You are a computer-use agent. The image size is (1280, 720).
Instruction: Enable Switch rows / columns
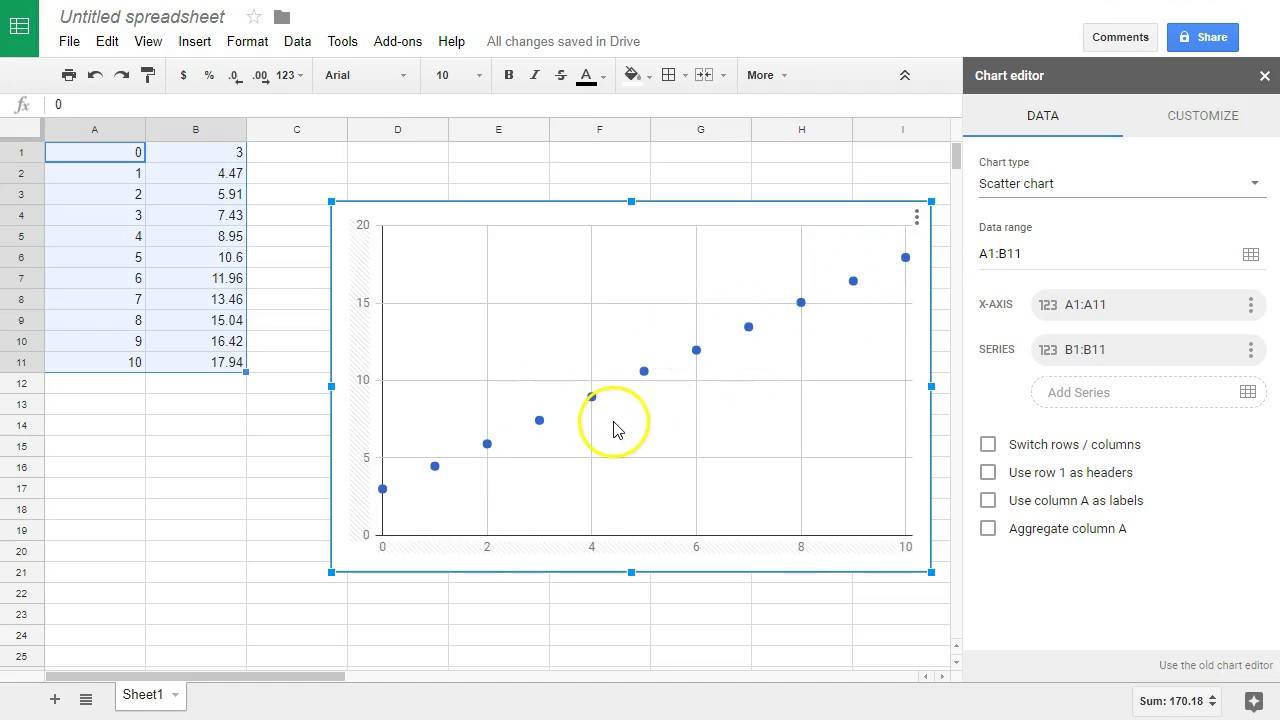[x=988, y=444]
